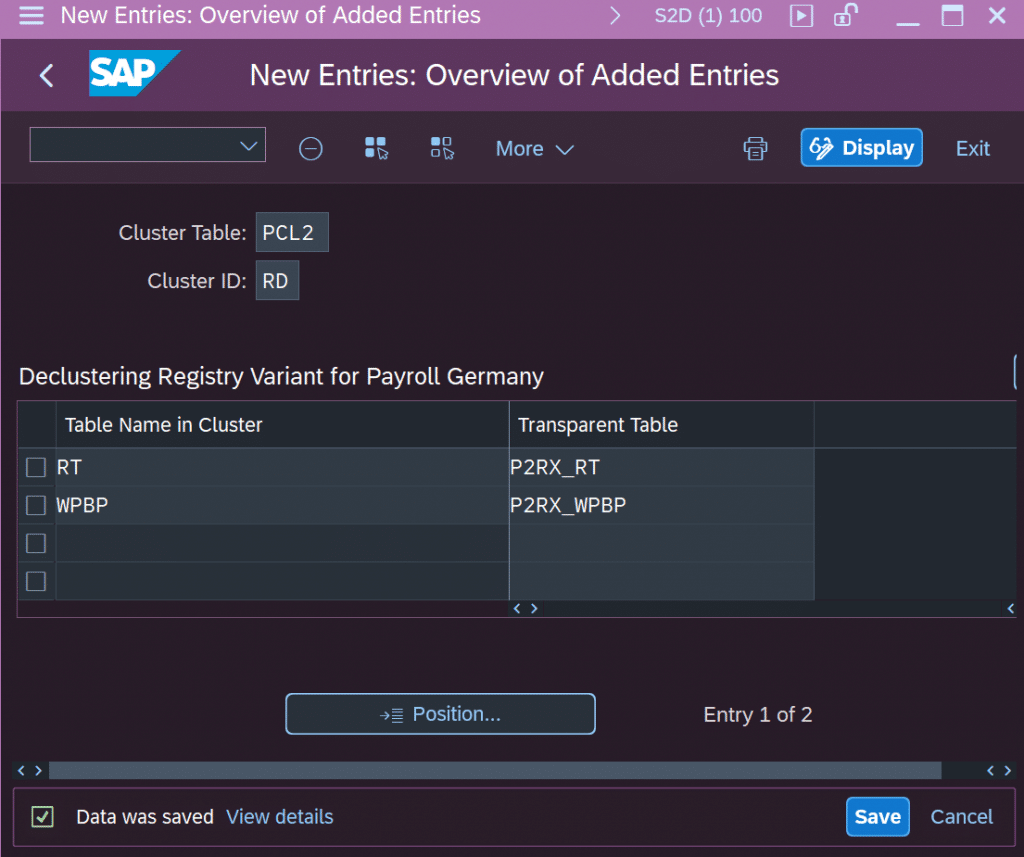Click the delete row minus icon

tap(310, 148)
